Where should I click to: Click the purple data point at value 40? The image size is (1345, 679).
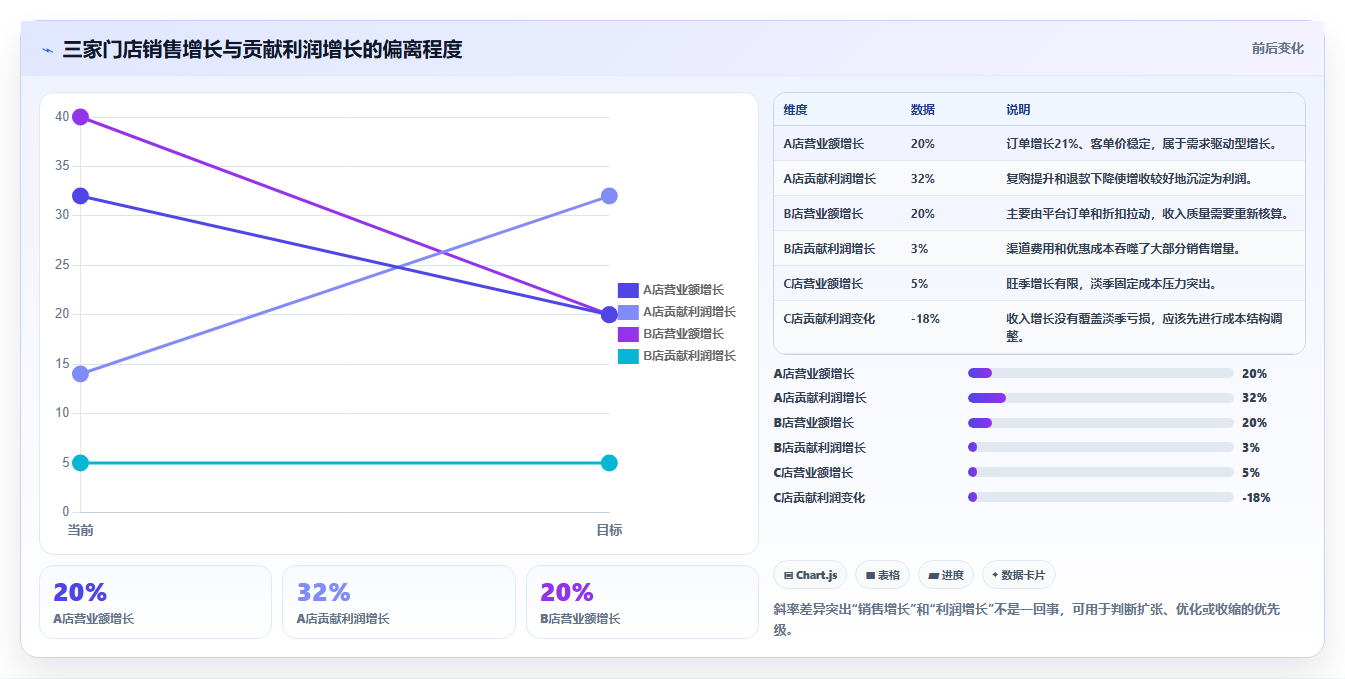[81, 117]
